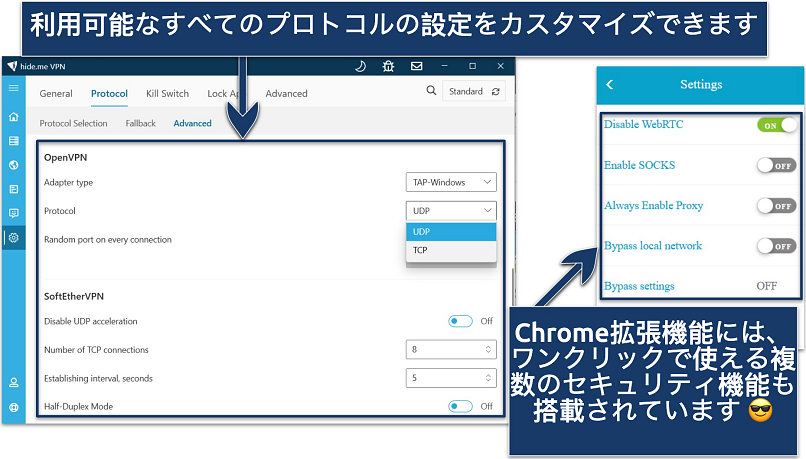Click the Random port on every connection text
Image resolution: width=806 pixels, height=459 pixels.
coord(108,240)
